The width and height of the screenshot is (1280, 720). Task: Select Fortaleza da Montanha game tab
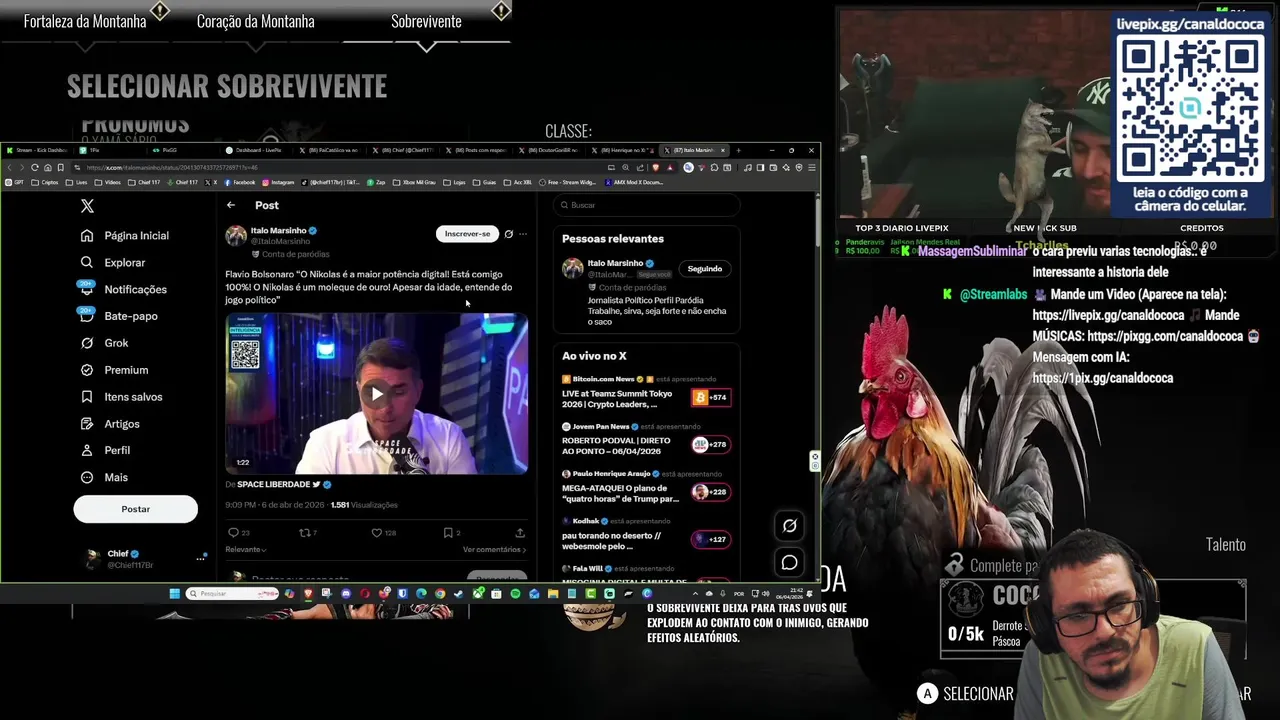click(x=85, y=21)
